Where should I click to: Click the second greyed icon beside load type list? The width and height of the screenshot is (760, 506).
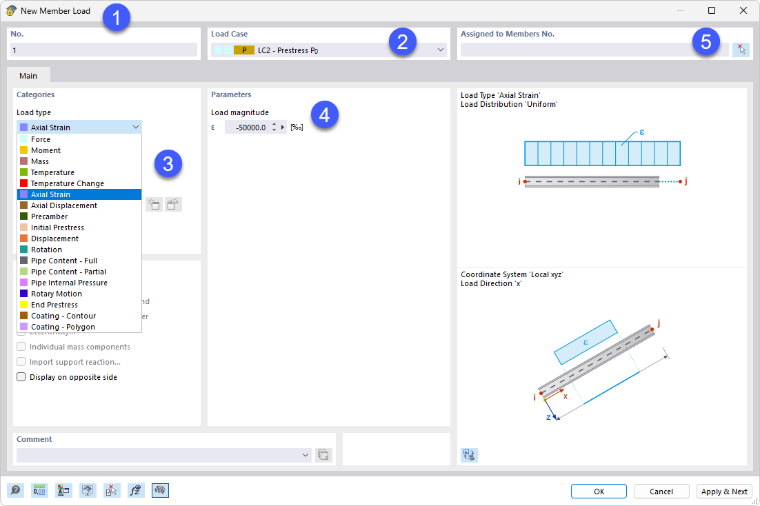tap(173, 205)
